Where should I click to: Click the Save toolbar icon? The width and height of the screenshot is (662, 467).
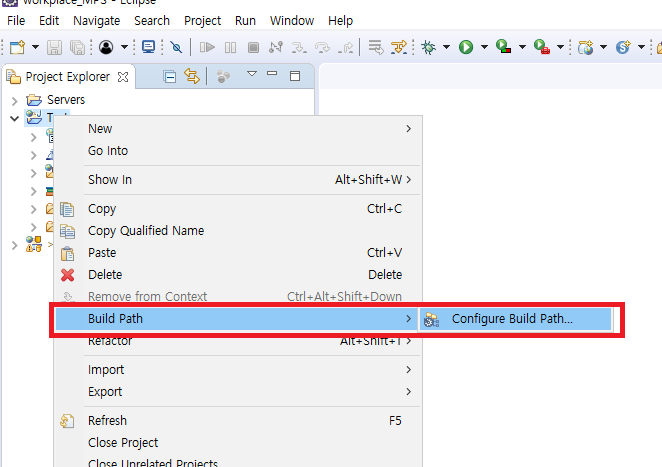(x=54, y=47)
